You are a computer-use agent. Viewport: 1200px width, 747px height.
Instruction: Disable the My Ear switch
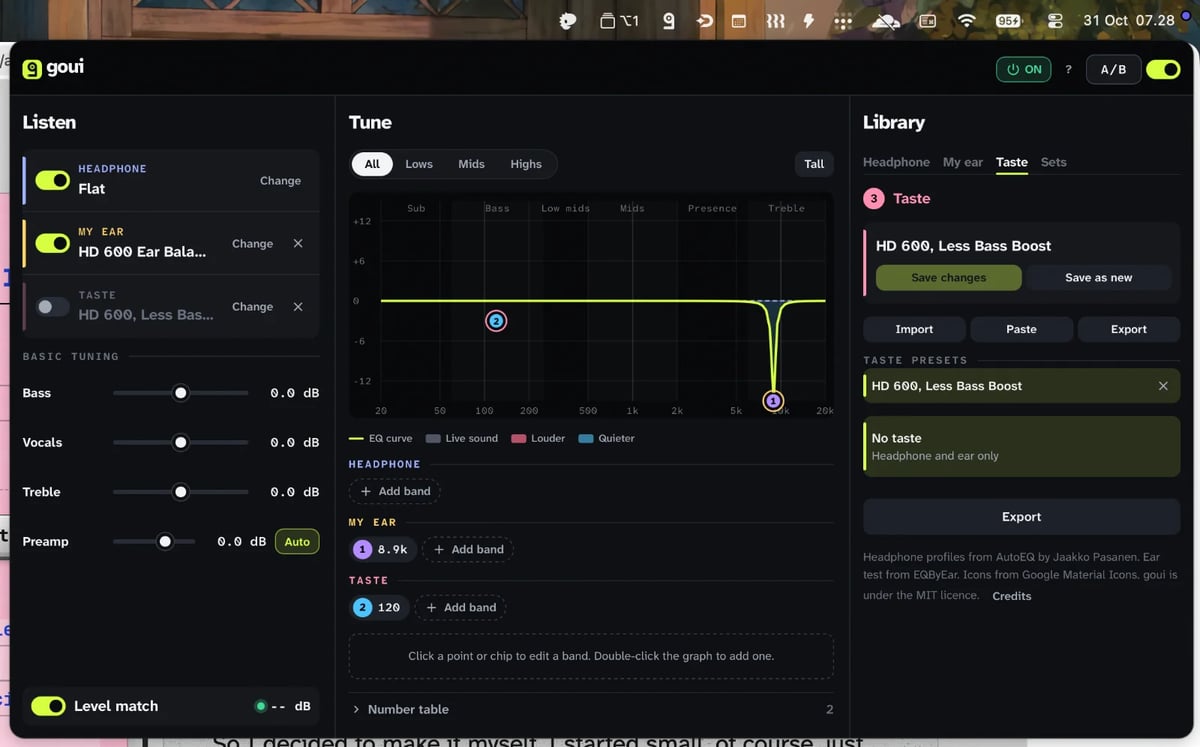coord(52,243)
